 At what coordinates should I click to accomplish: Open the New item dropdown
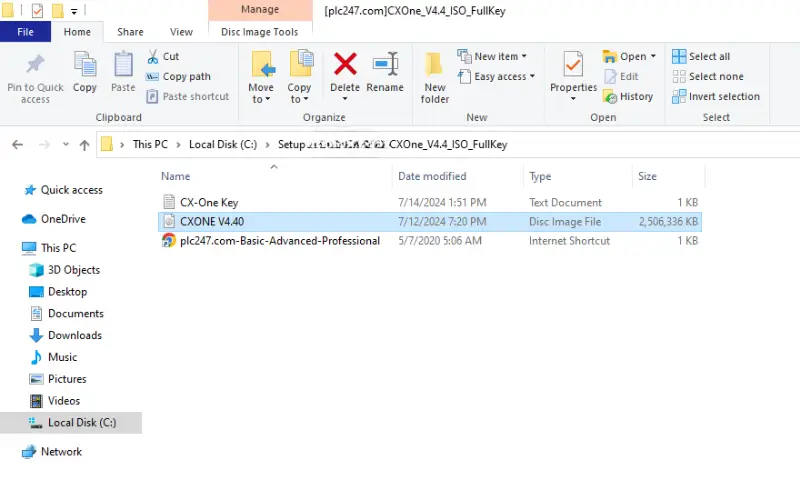492,57
